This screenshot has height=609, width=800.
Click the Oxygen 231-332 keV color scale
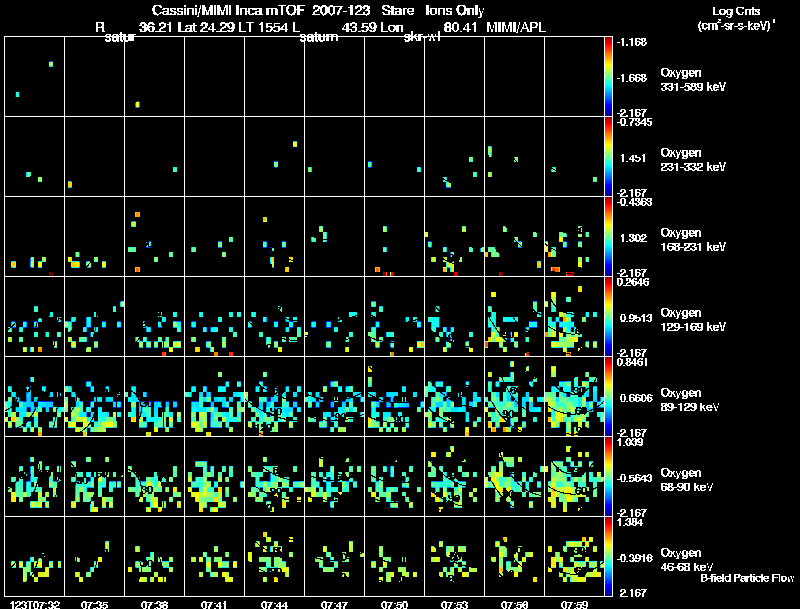tap(609, 156)
